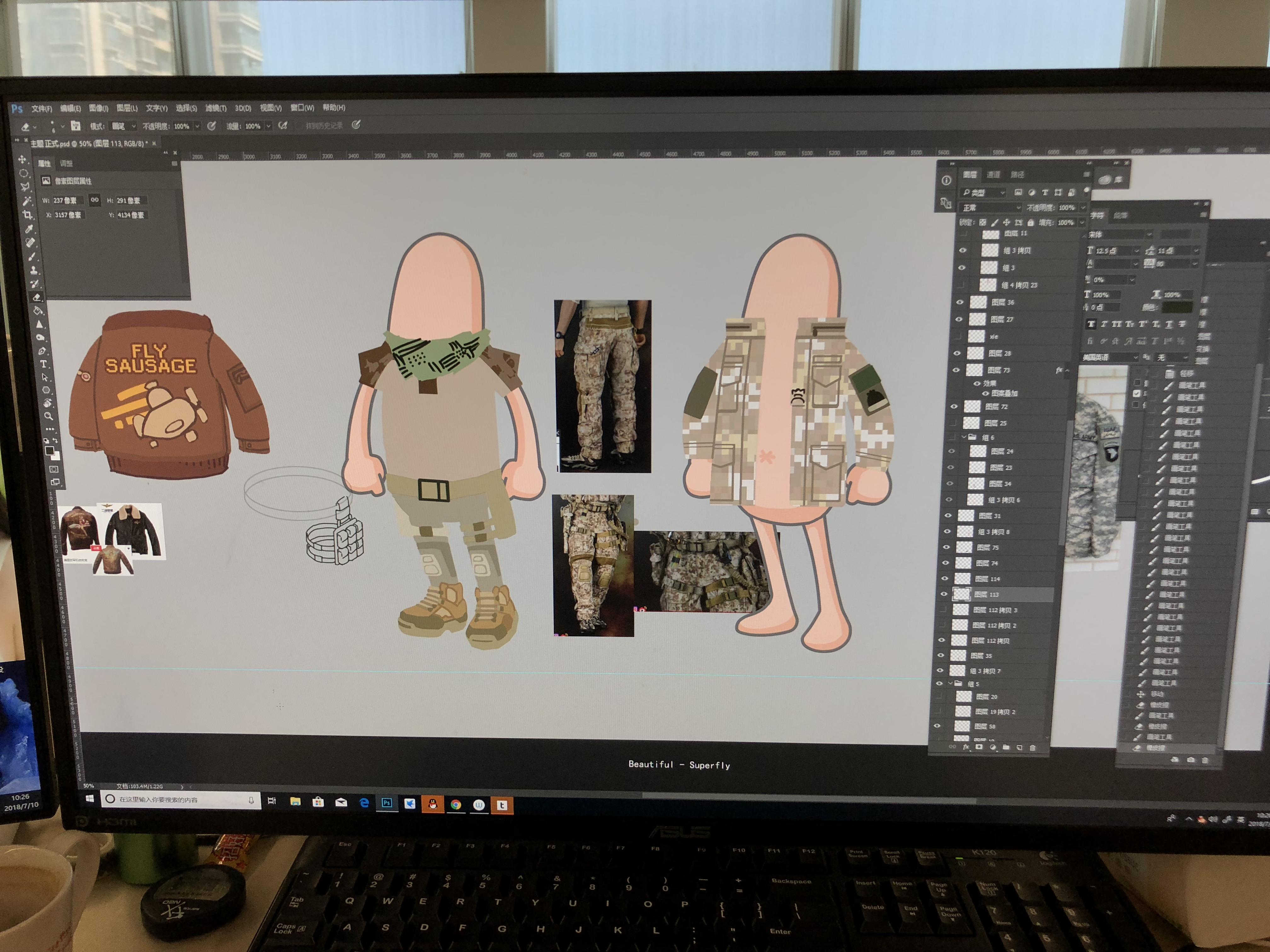This screenshot has width=1270, height=952.
Task: Select the Move tool in the toolbox
Action: (22, 160)
